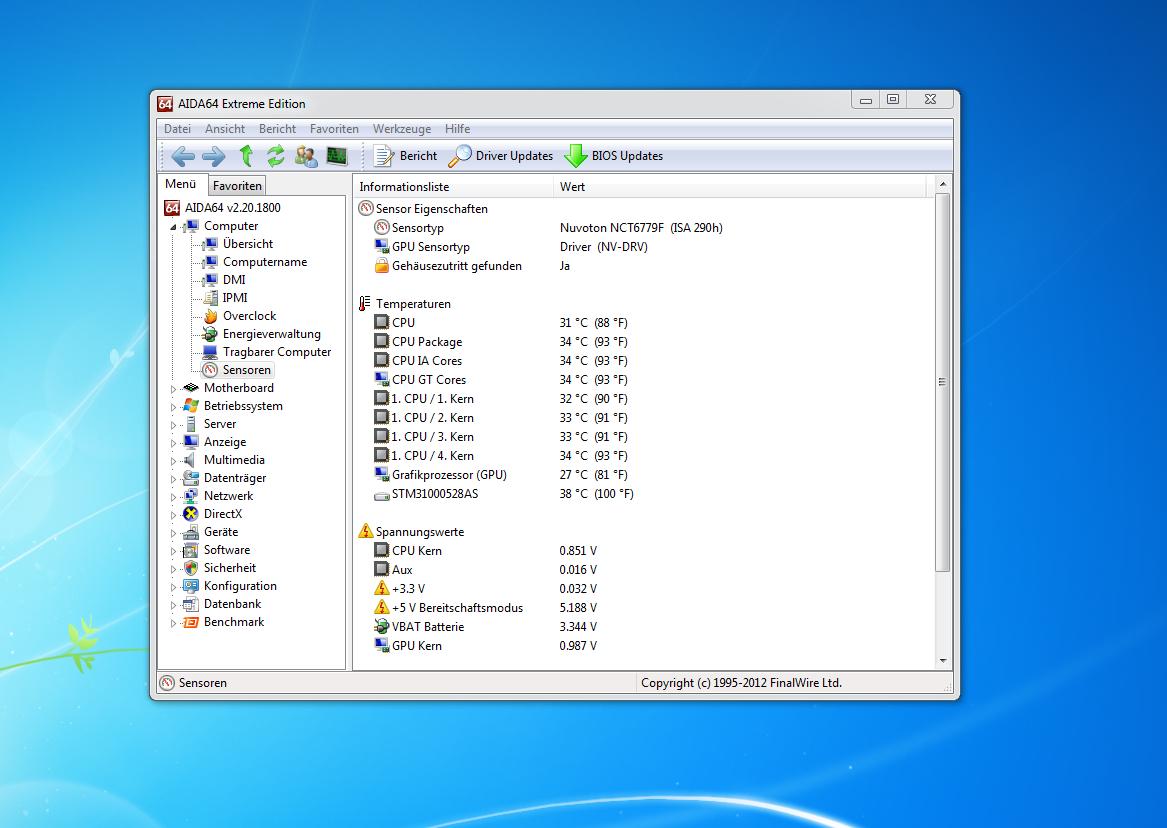Select the CPU Package temperature row
Screen dimensions: 1167x828
[427, 342]
